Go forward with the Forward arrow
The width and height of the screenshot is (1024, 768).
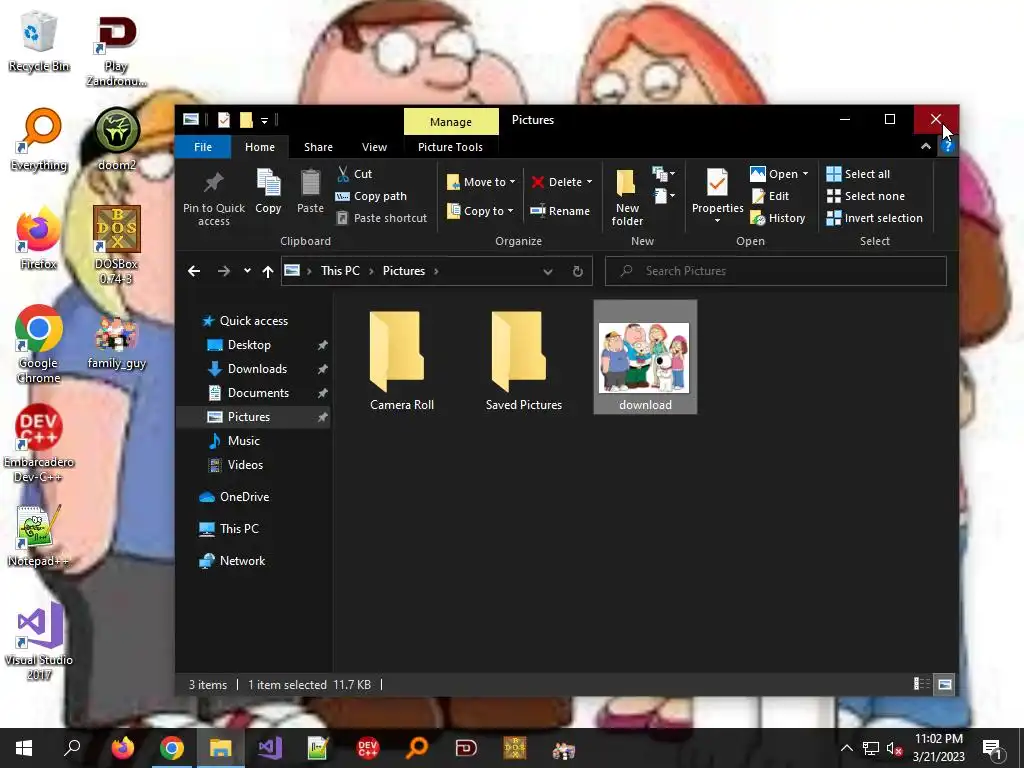pyautogui.click(x=223, y=271)
